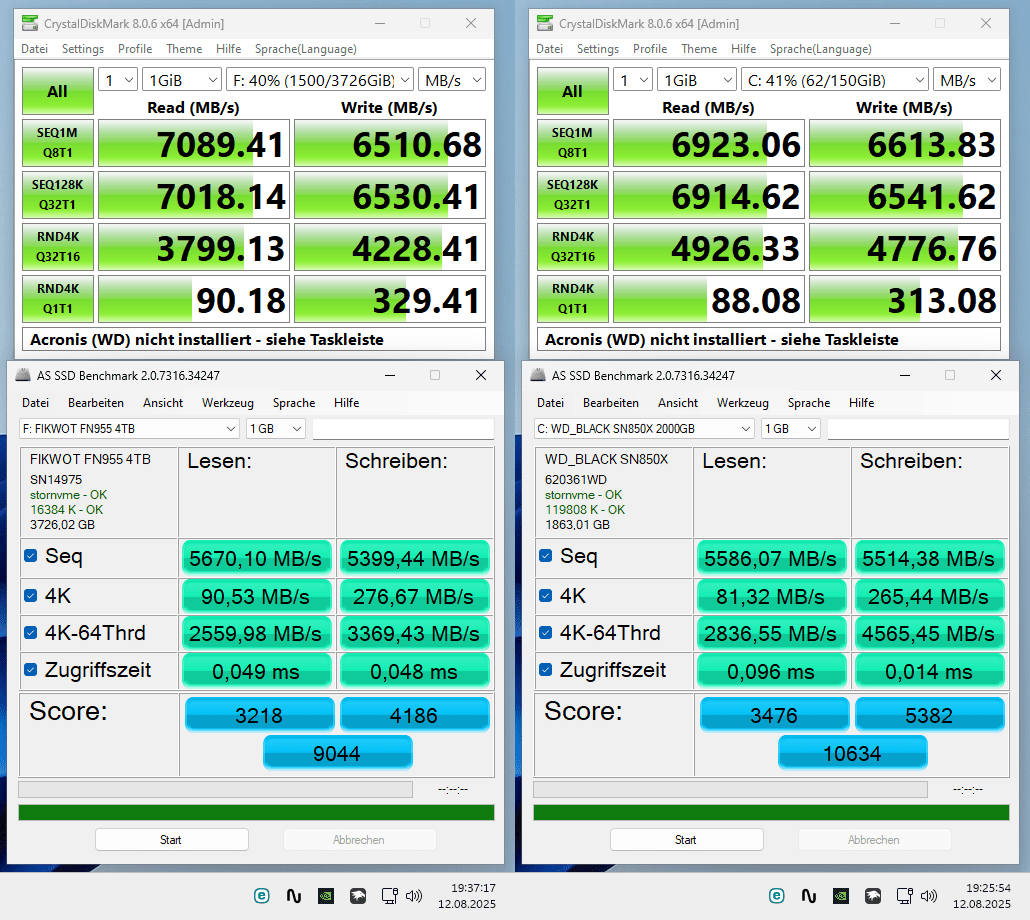Open C: drive dropdown in right CrystalDiskMark
The width and height of the screenshot is (1030, 920).
click(835, 80)
